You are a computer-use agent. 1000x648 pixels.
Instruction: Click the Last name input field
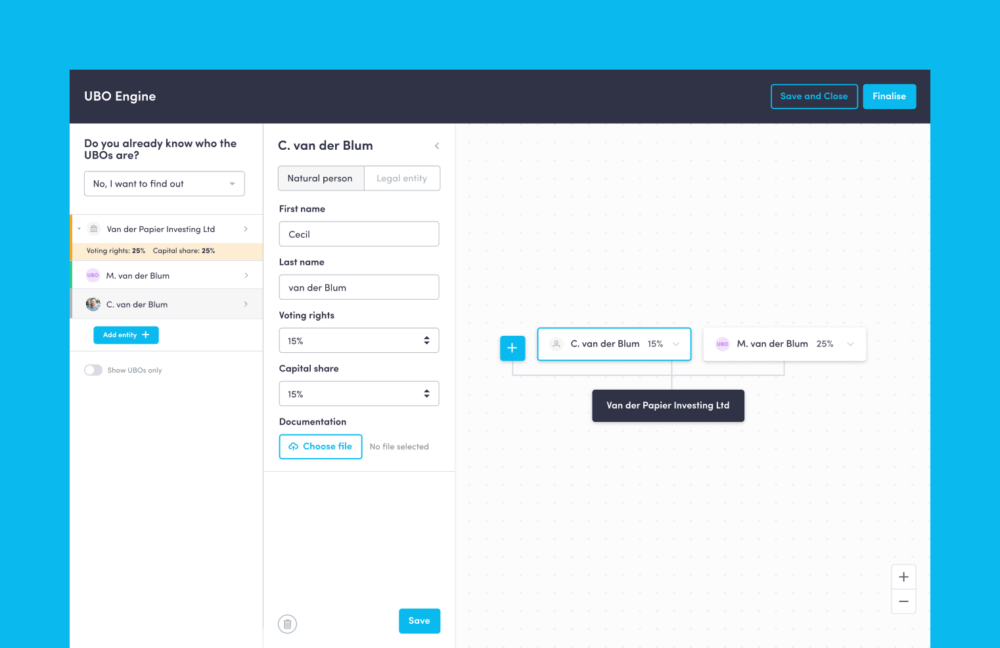358,287
